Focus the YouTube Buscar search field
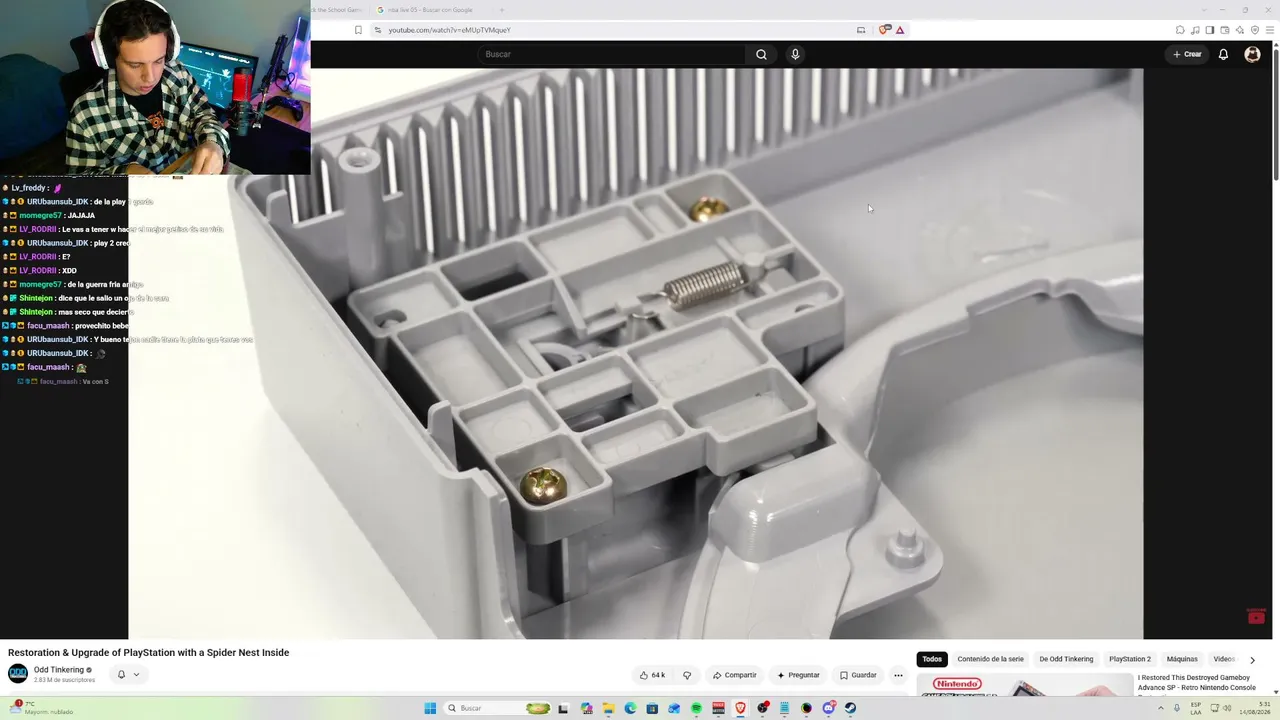This screenshot has width=1280, height=720. [x=612, y=54]
